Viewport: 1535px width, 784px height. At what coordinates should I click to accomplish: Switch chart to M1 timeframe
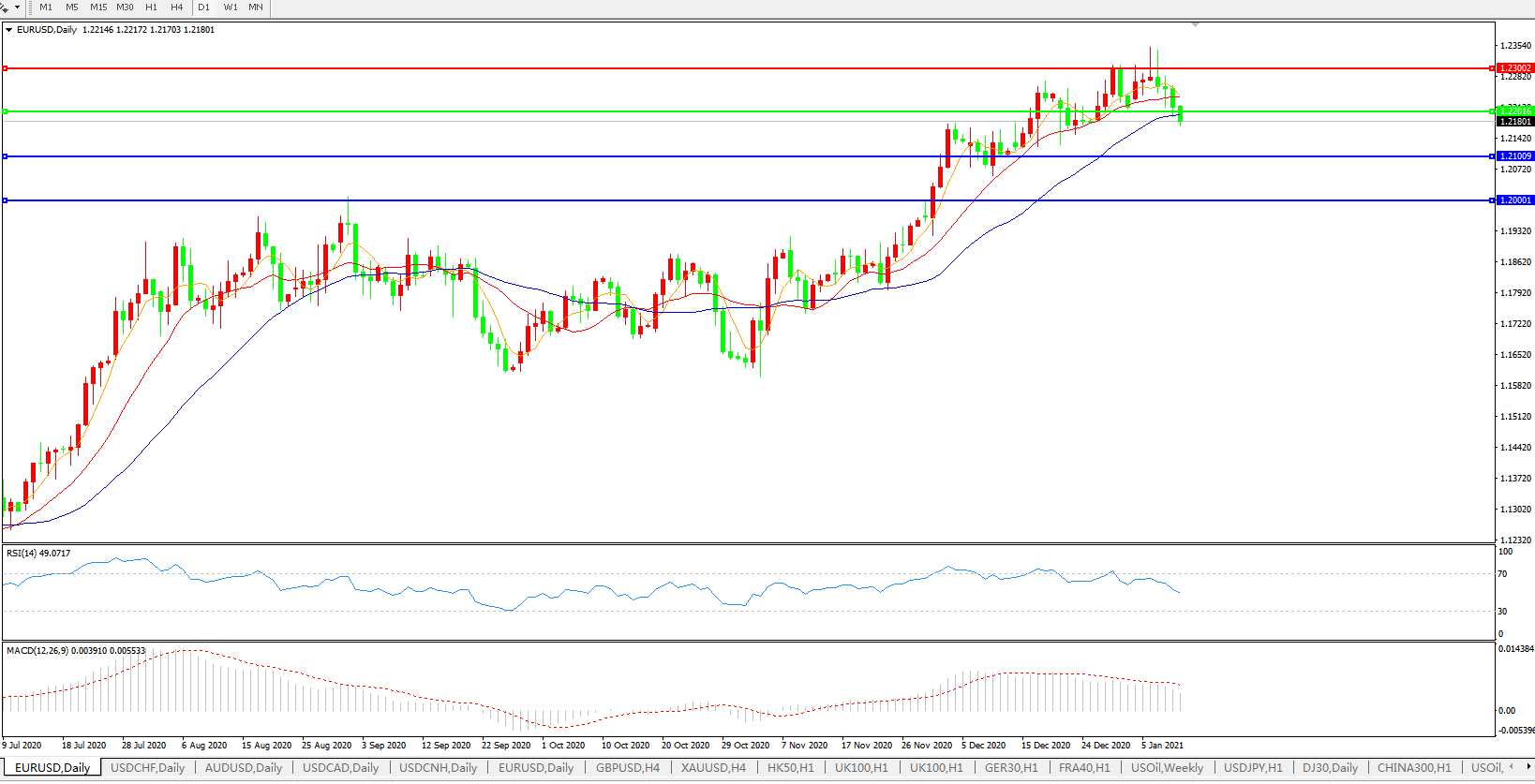[x=46, y=7]
